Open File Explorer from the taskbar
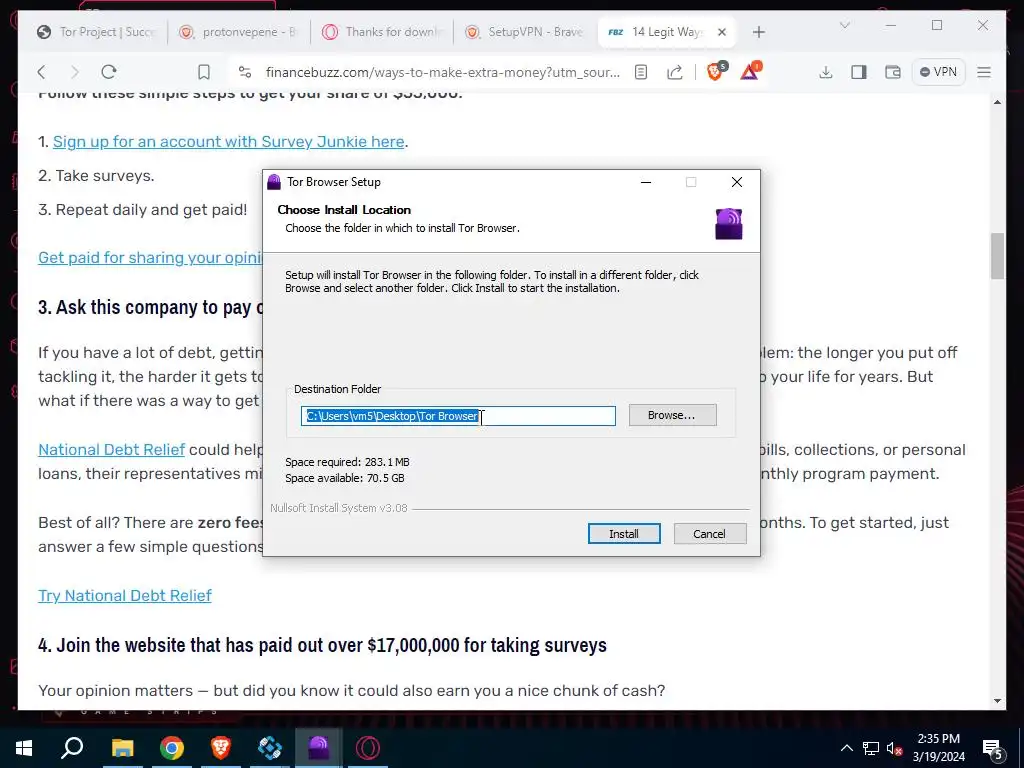 (122, 748)
